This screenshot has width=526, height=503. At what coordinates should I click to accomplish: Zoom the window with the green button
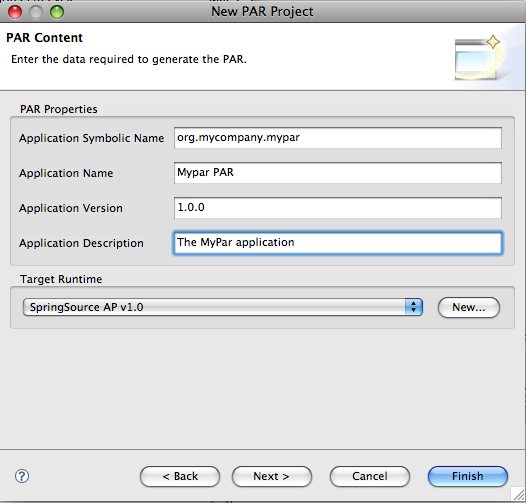57,12
